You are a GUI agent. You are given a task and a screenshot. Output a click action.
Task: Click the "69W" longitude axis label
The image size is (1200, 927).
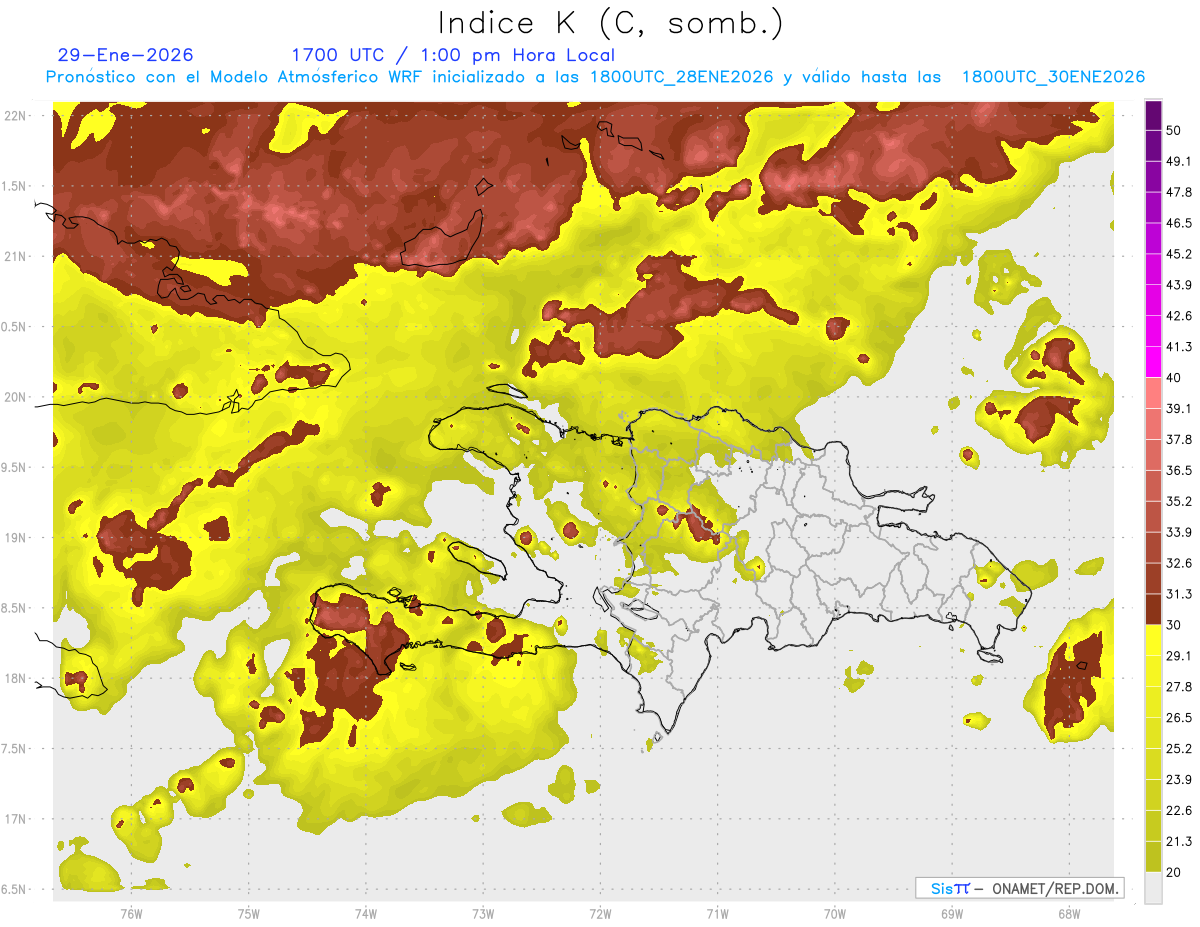coord(951,914)
